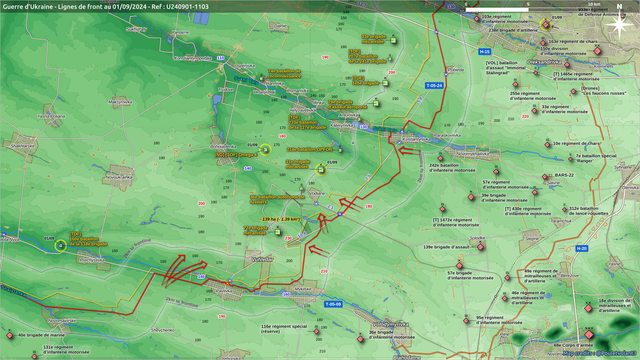Image resolution: width=640 pixels, height=360 pixels.
Task: Click the T-05-09 road shield
Action: (x=333, y=304)
